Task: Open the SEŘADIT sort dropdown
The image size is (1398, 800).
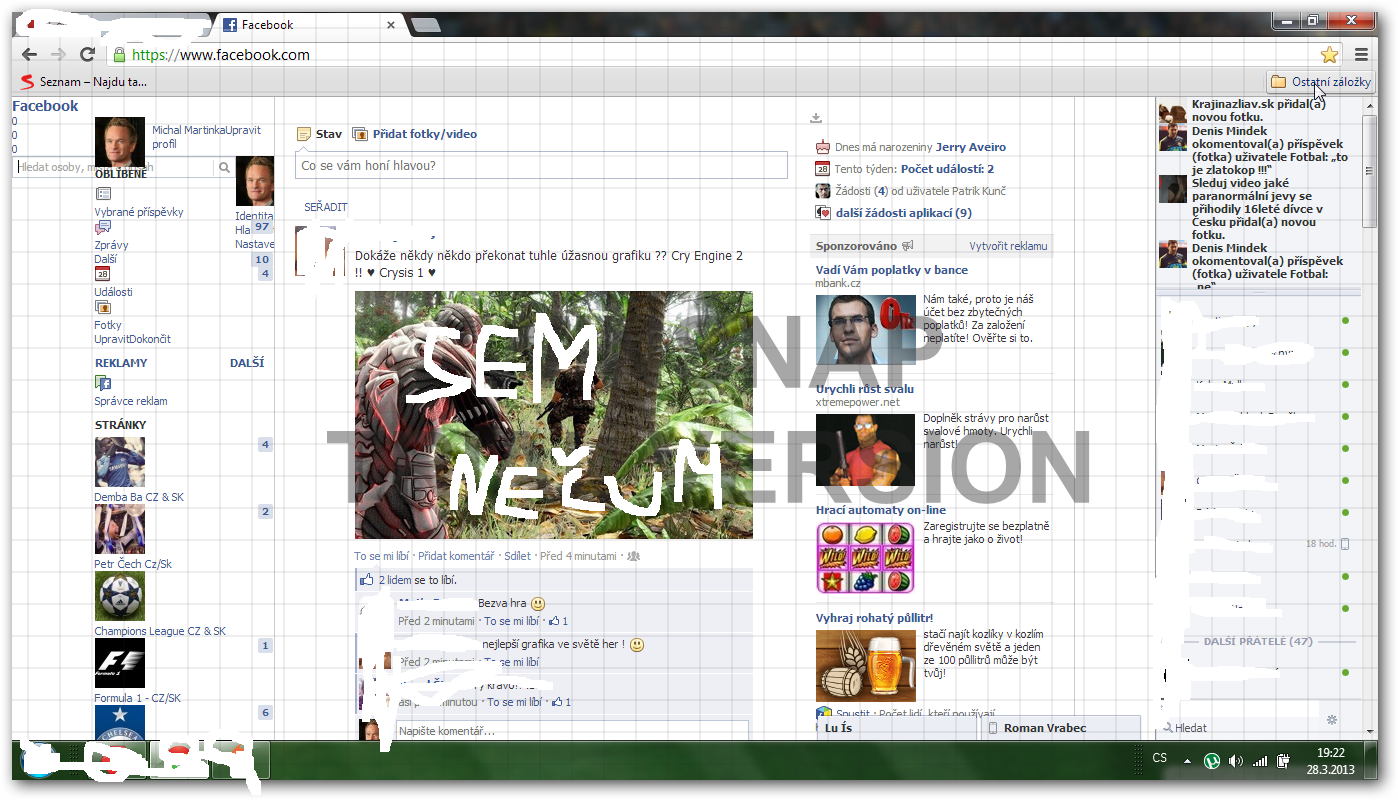Action: pos(326,207)
